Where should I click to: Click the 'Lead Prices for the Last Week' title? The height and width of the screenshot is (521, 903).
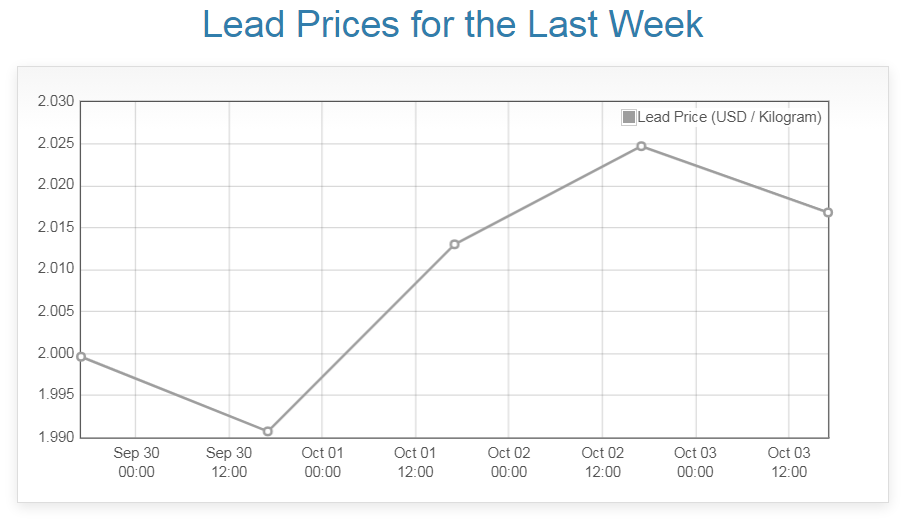point(452,25)
